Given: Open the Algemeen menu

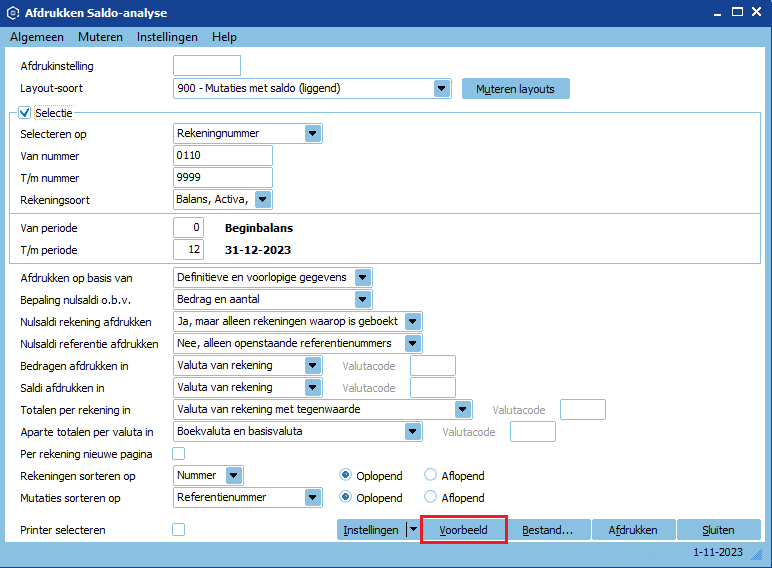Looking at the screenshot, I should [x=37, y=37].
